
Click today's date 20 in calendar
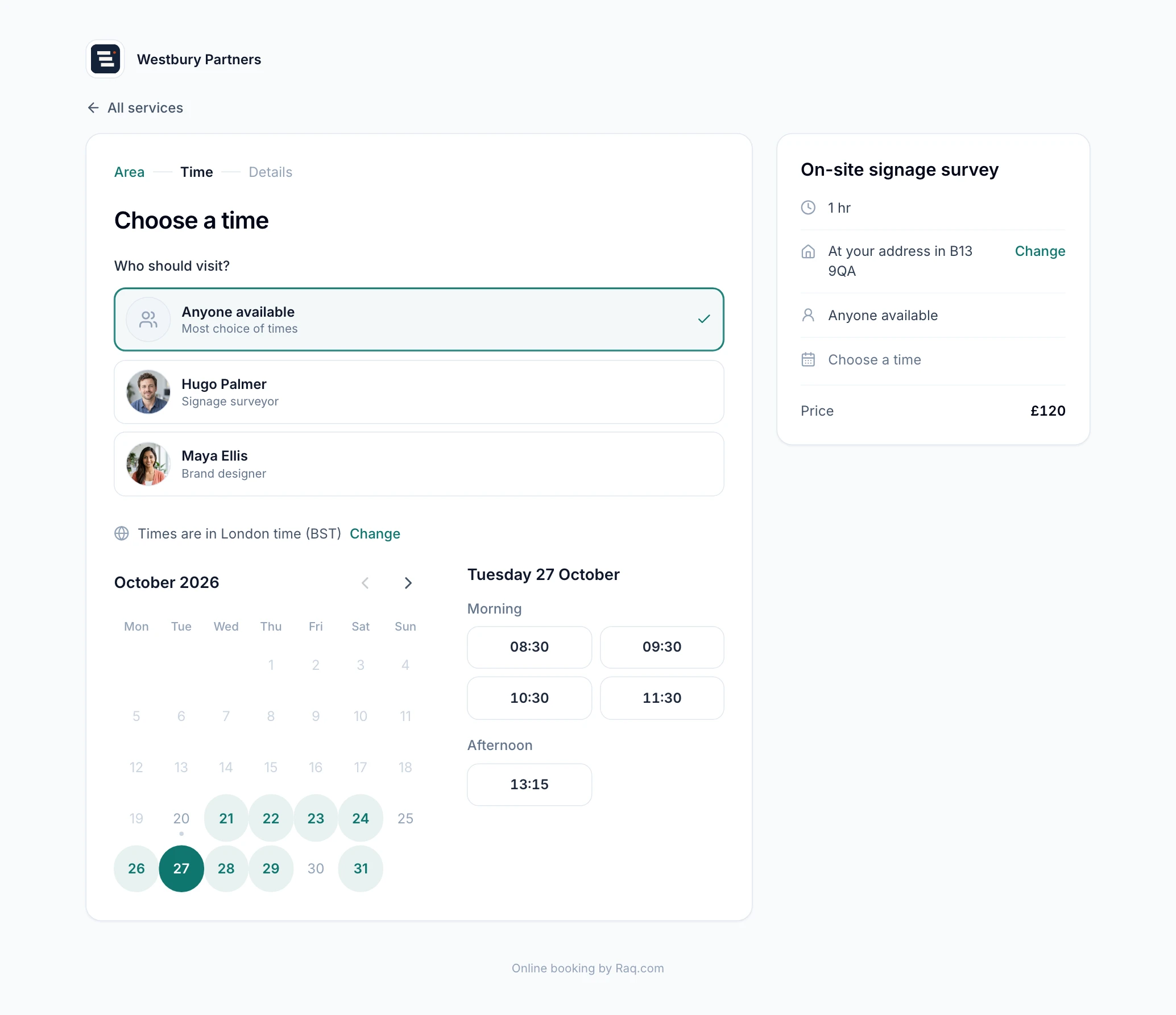181,818
